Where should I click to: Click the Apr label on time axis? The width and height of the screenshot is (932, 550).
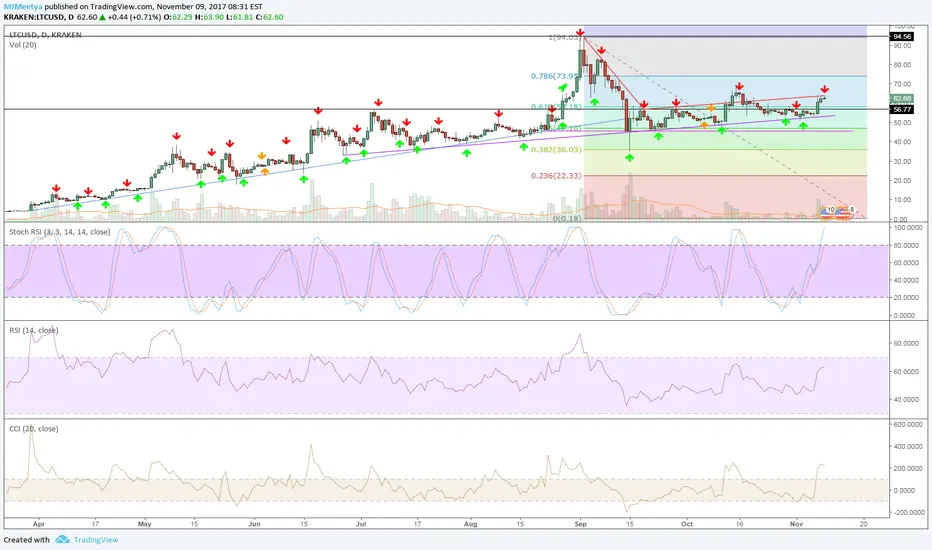pos(39,524)
